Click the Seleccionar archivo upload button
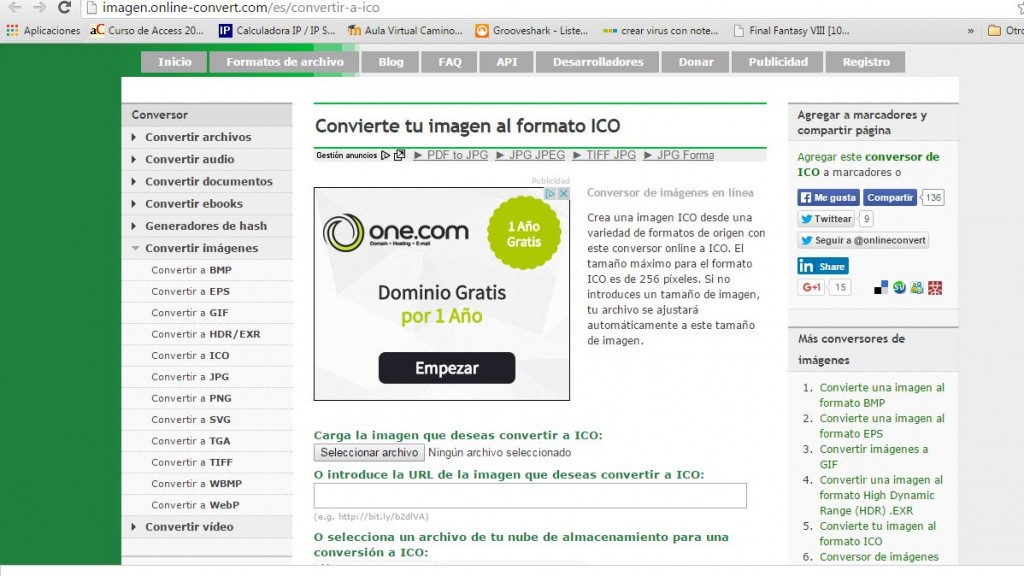The image size is (1024, 576). point(368,452)
